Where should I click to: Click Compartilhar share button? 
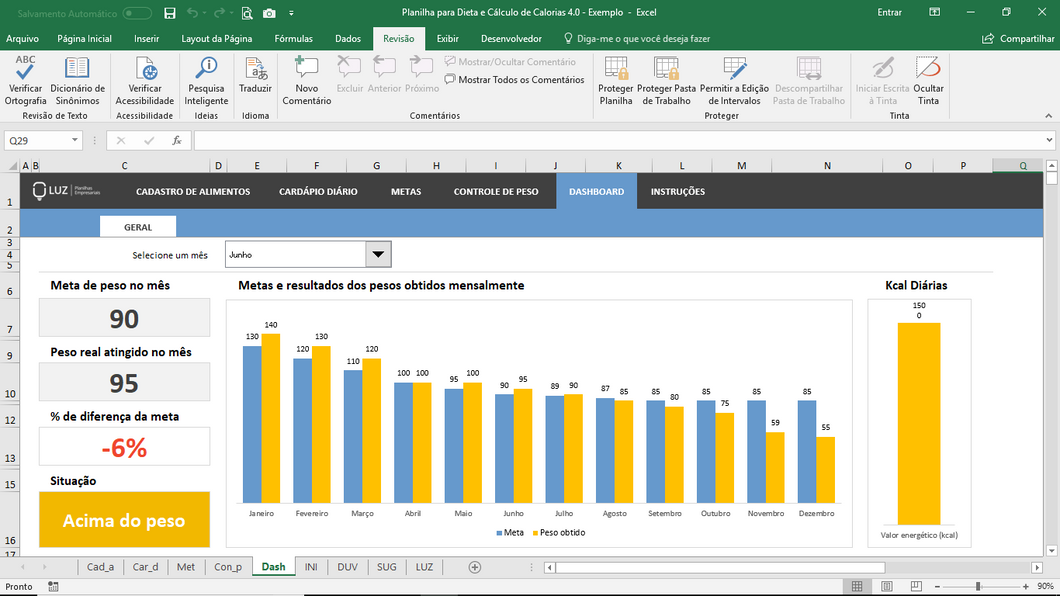pos(1019,38)
